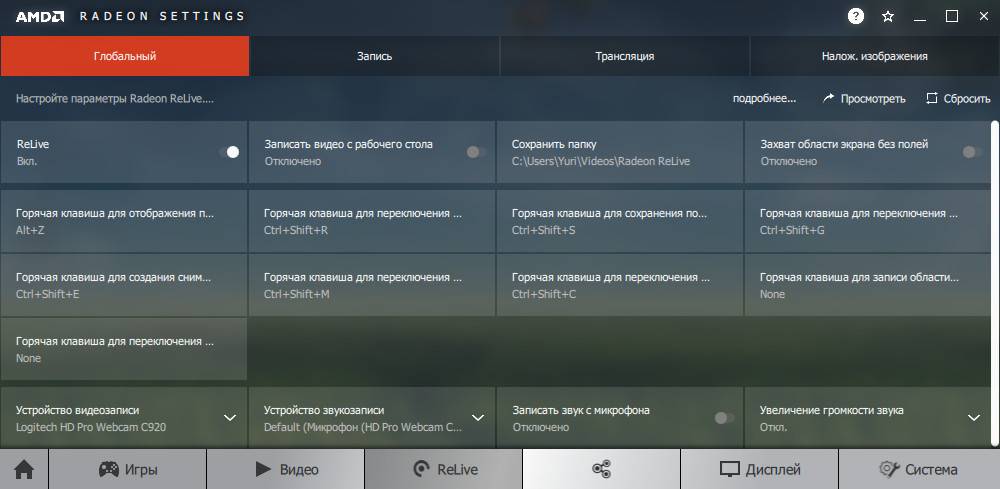Enable Записать звук с микрофона
The image size is (1000, 489).
[x=724, y=418]
